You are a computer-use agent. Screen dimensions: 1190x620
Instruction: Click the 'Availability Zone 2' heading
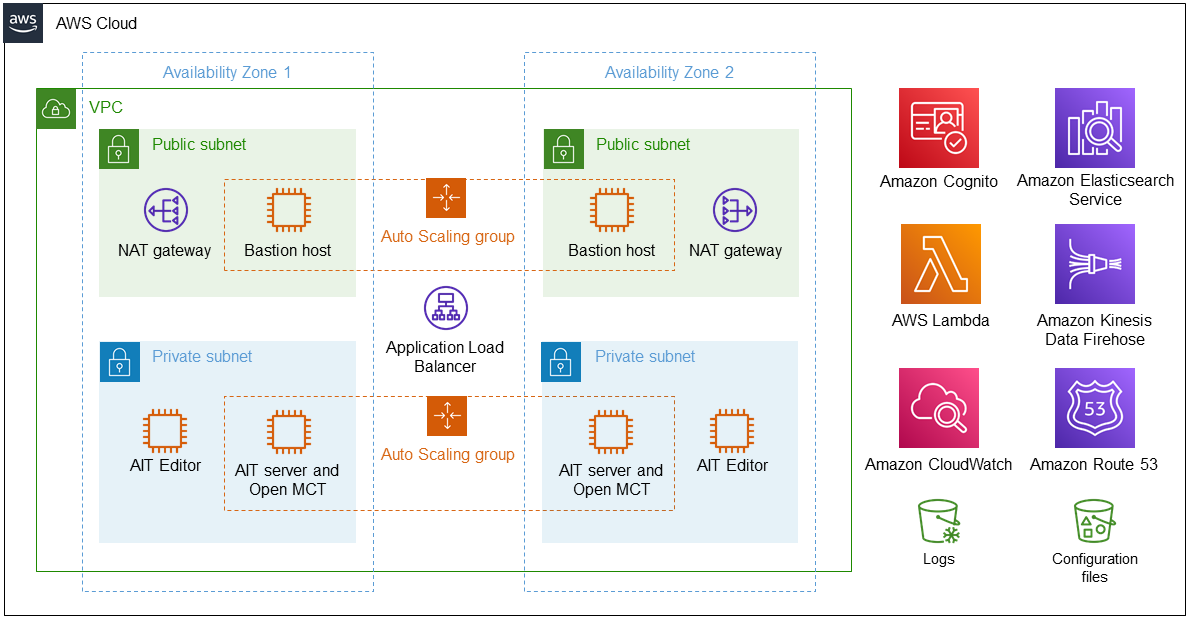point(669,72)
